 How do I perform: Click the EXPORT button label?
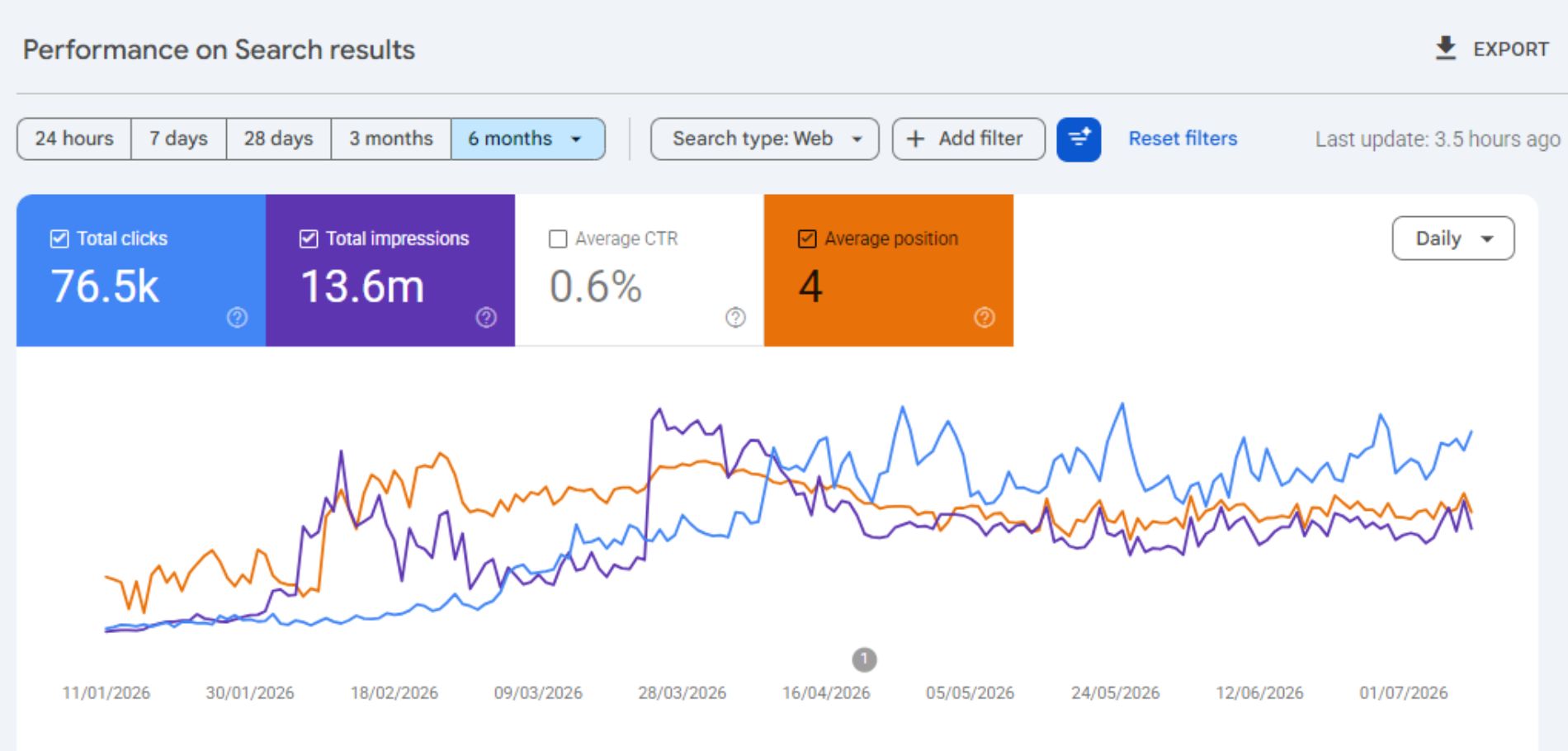tap(1510, 50)
